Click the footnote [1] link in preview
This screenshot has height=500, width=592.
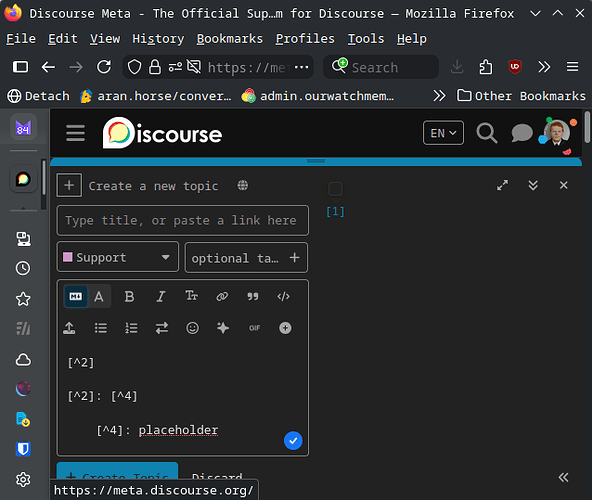(x=335, y=211)
